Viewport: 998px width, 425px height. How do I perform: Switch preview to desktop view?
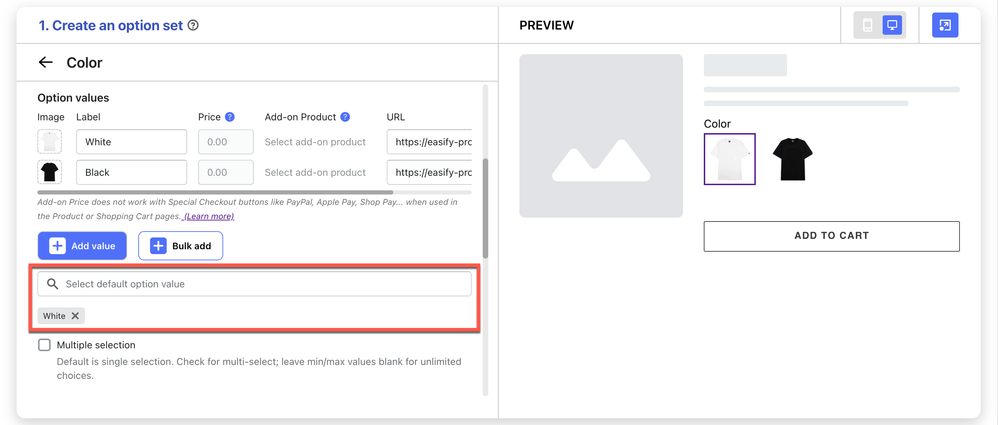pyautogui.click(x=892, y=26)
